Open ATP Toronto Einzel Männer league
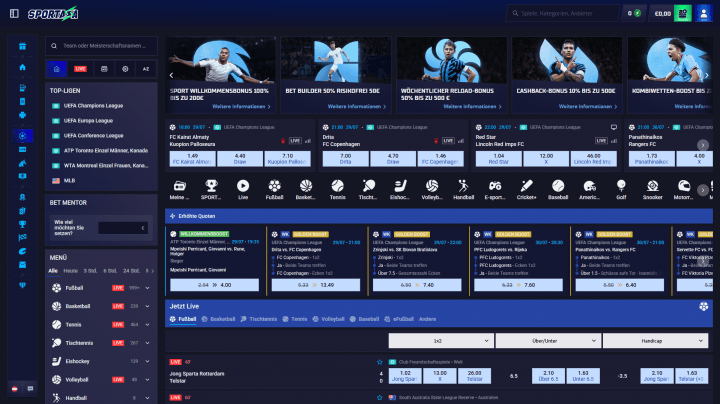The image size is (720, 404). click(106, 151)
